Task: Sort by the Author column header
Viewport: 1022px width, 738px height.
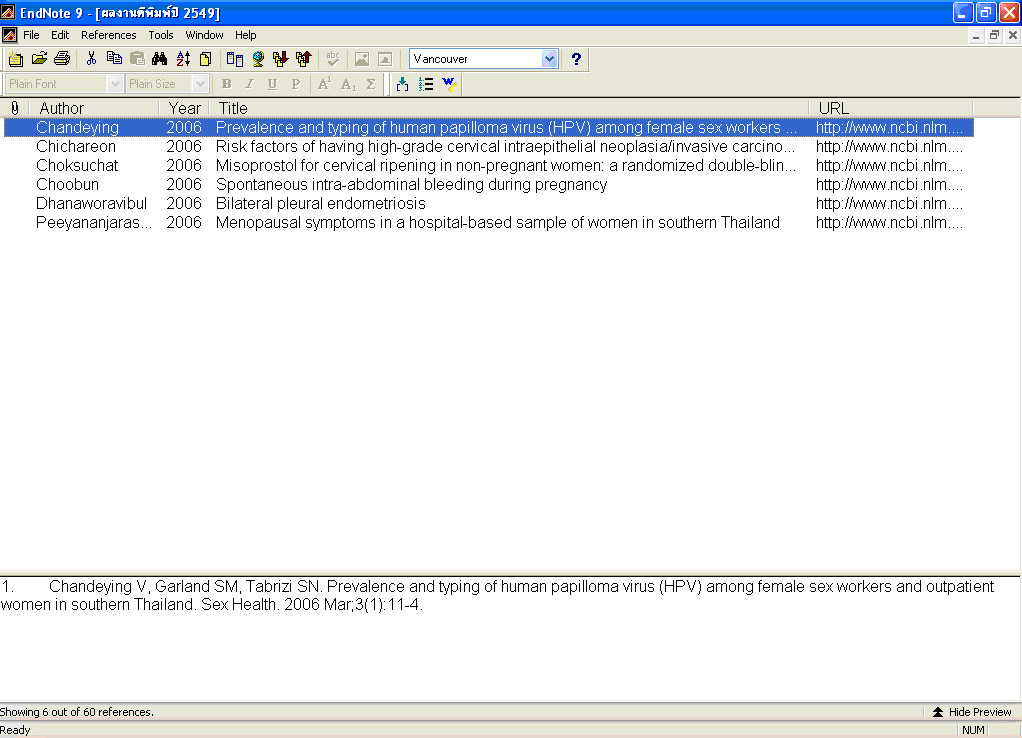Action: tap(95, 108)
